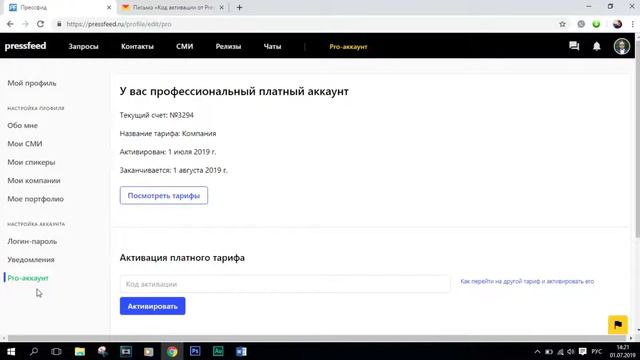Open the Chrome profile avatar icon
The image size is (640, 360).
617,24
